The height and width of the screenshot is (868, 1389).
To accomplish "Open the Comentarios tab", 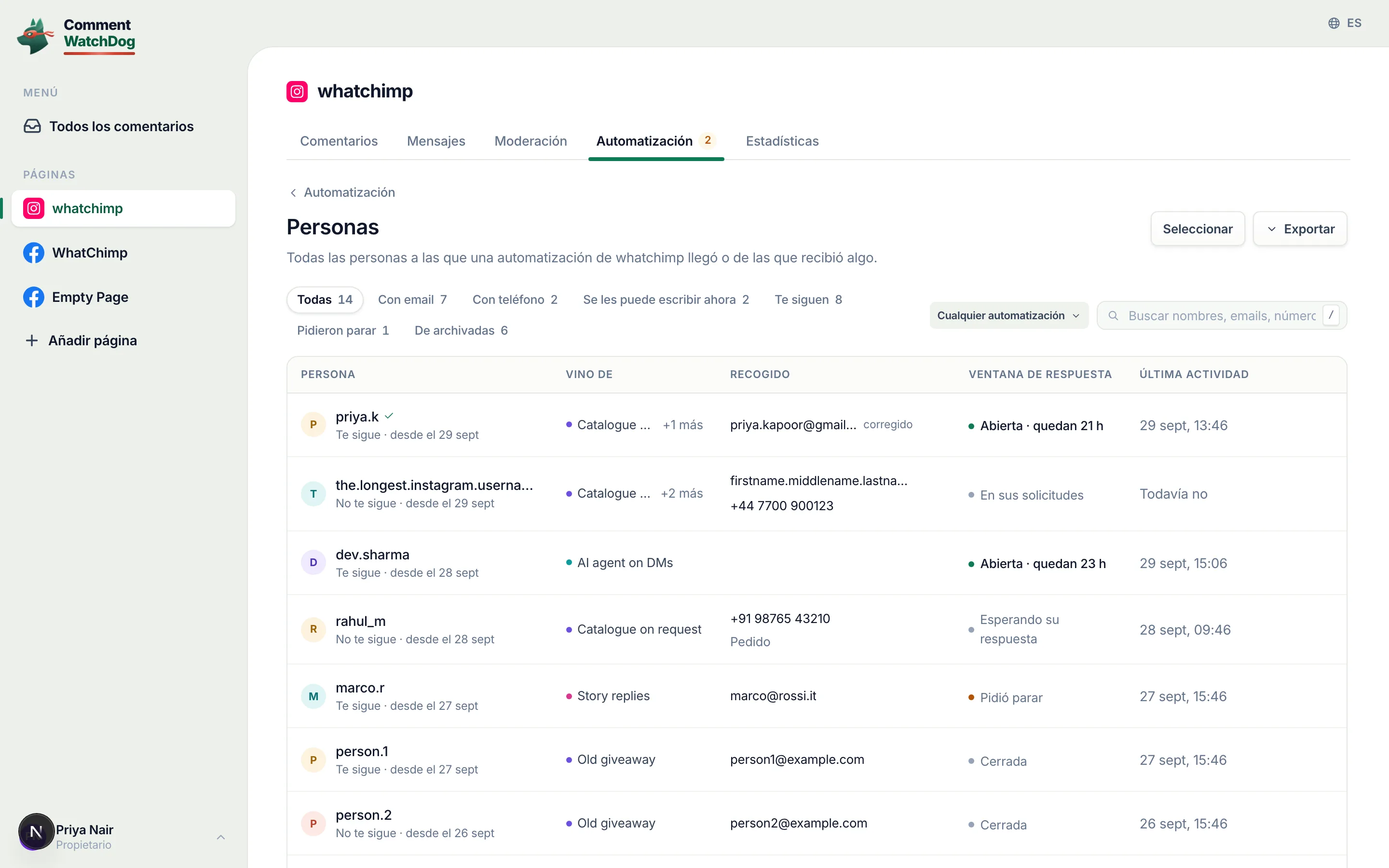I will coord(339,141).
